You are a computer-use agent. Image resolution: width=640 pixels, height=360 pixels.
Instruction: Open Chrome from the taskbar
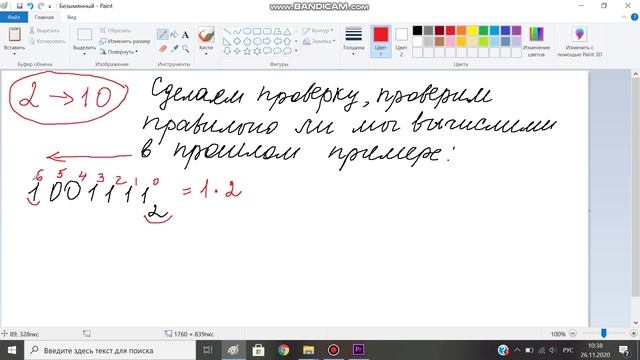coord(283,350)
